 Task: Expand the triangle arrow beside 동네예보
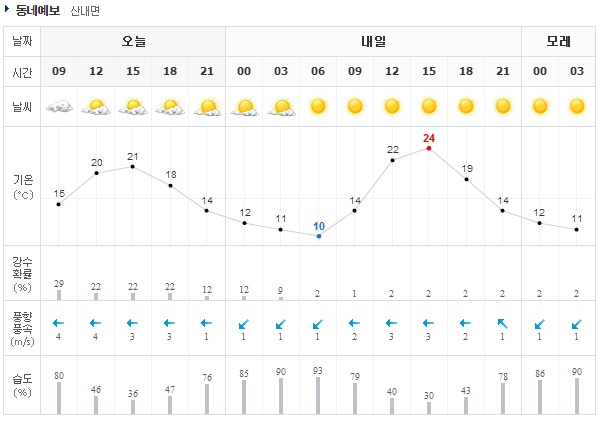7,10
